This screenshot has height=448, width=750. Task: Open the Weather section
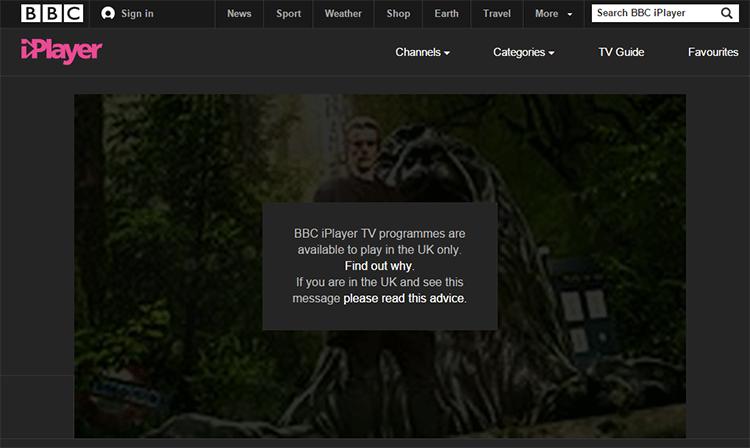point(343,13)
